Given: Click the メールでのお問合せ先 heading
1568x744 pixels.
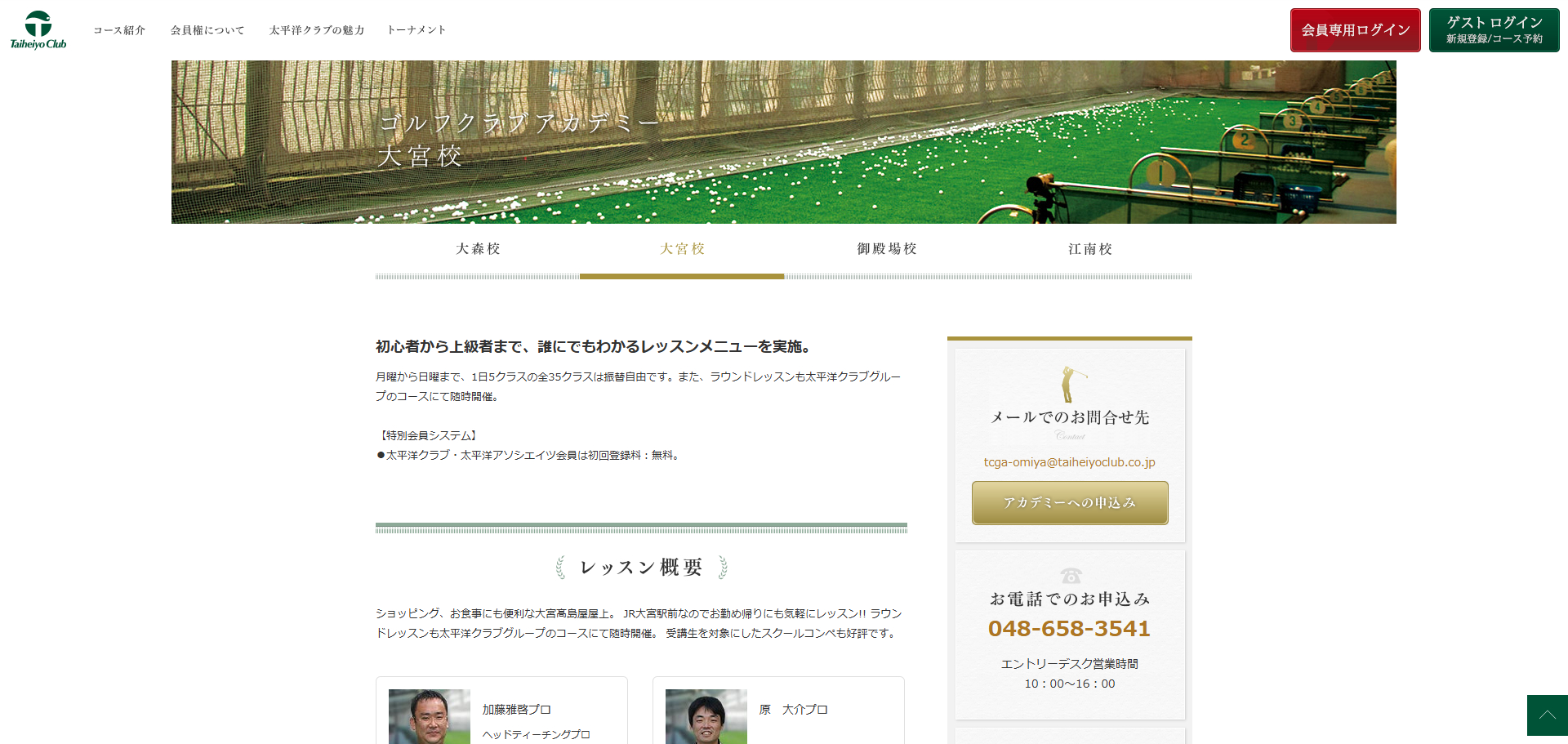Looking at the screenshot, I should (1070, 417).
